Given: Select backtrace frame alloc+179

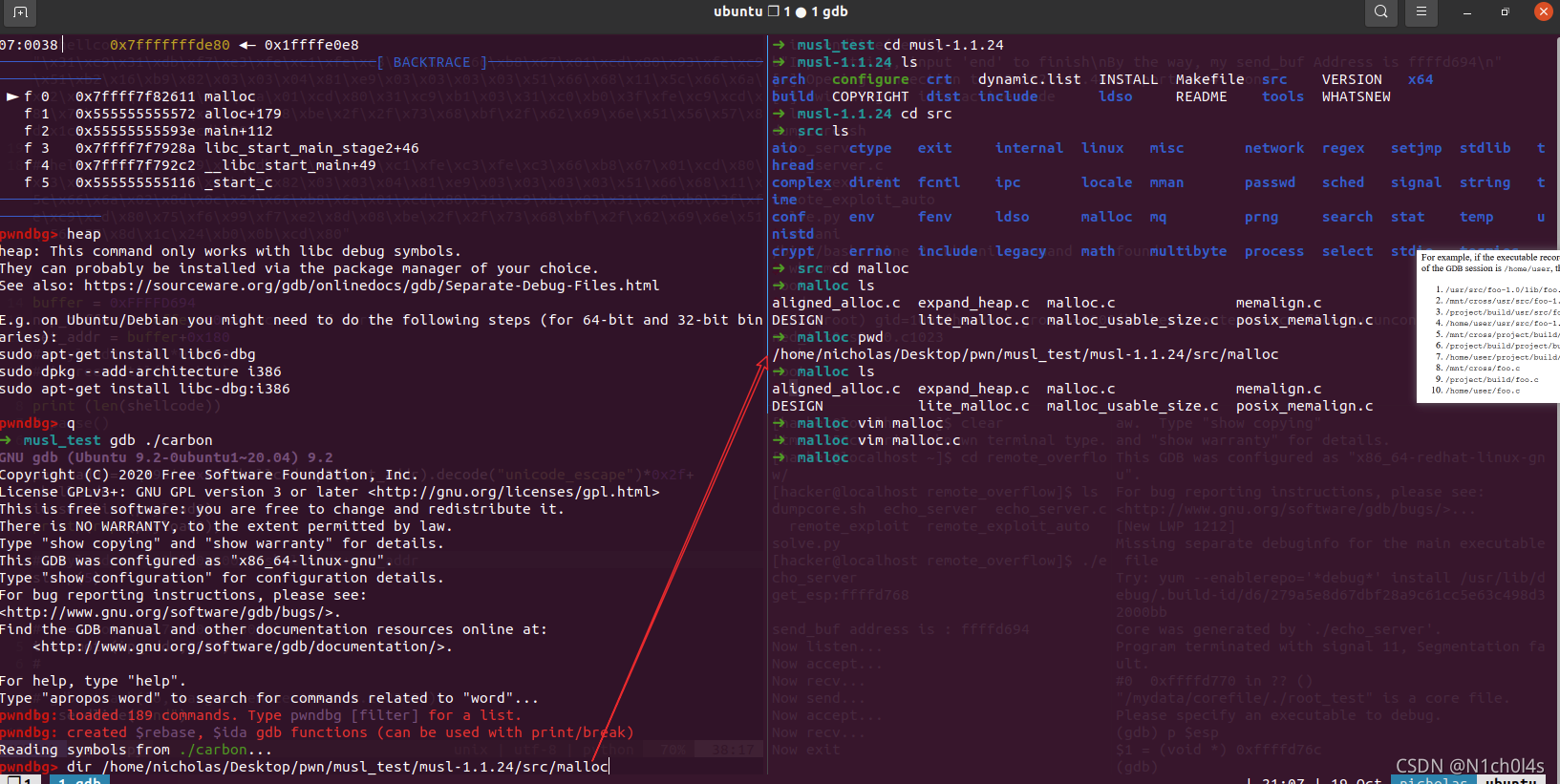Looking at the screenshot, I should click(153, 114).
